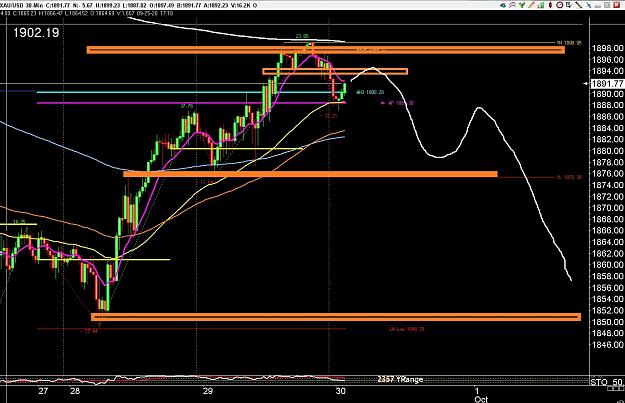Click the LH Low 1848.78 level label

point(407,329)
